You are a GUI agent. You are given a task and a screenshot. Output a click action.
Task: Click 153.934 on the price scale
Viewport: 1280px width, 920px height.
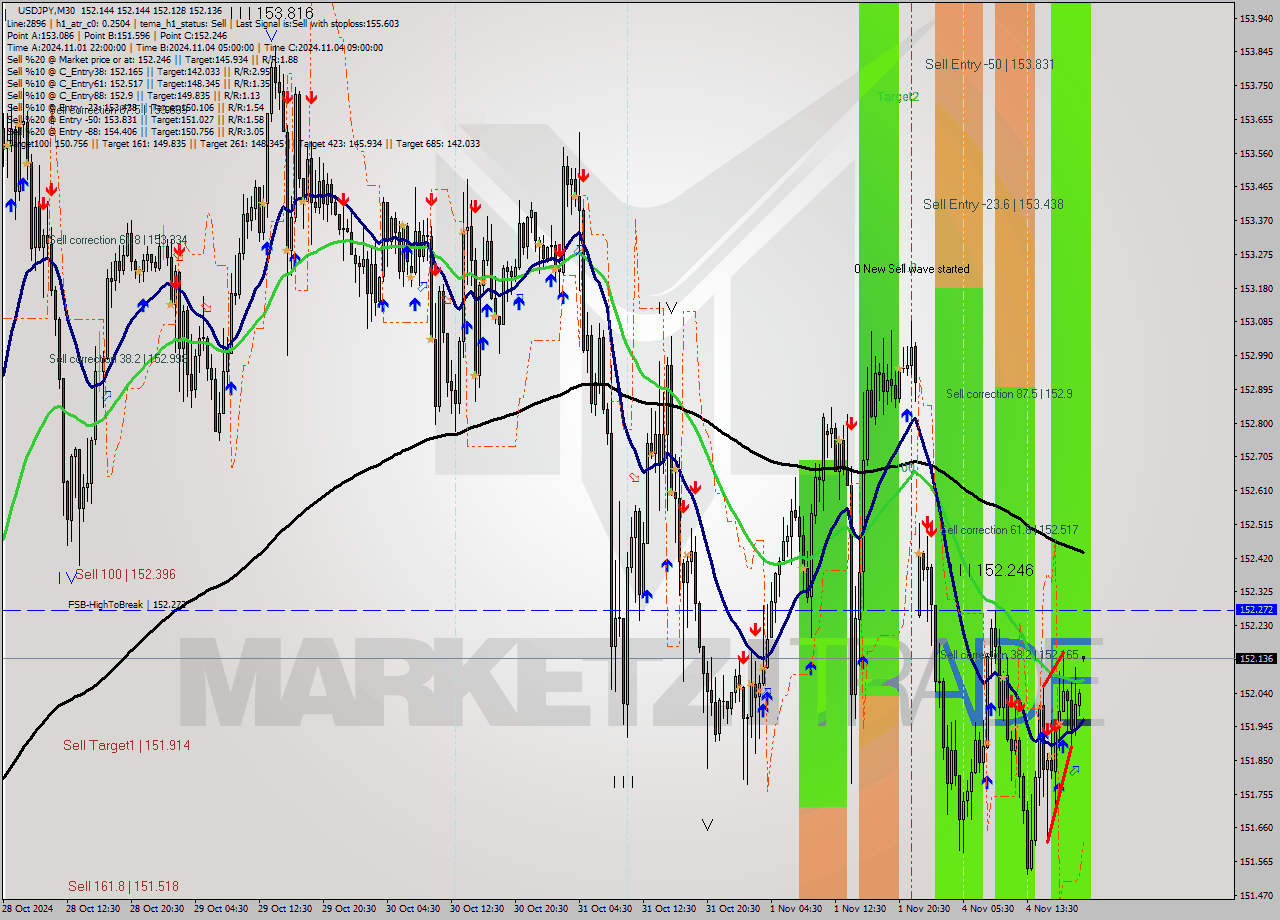pos(1256,18)
